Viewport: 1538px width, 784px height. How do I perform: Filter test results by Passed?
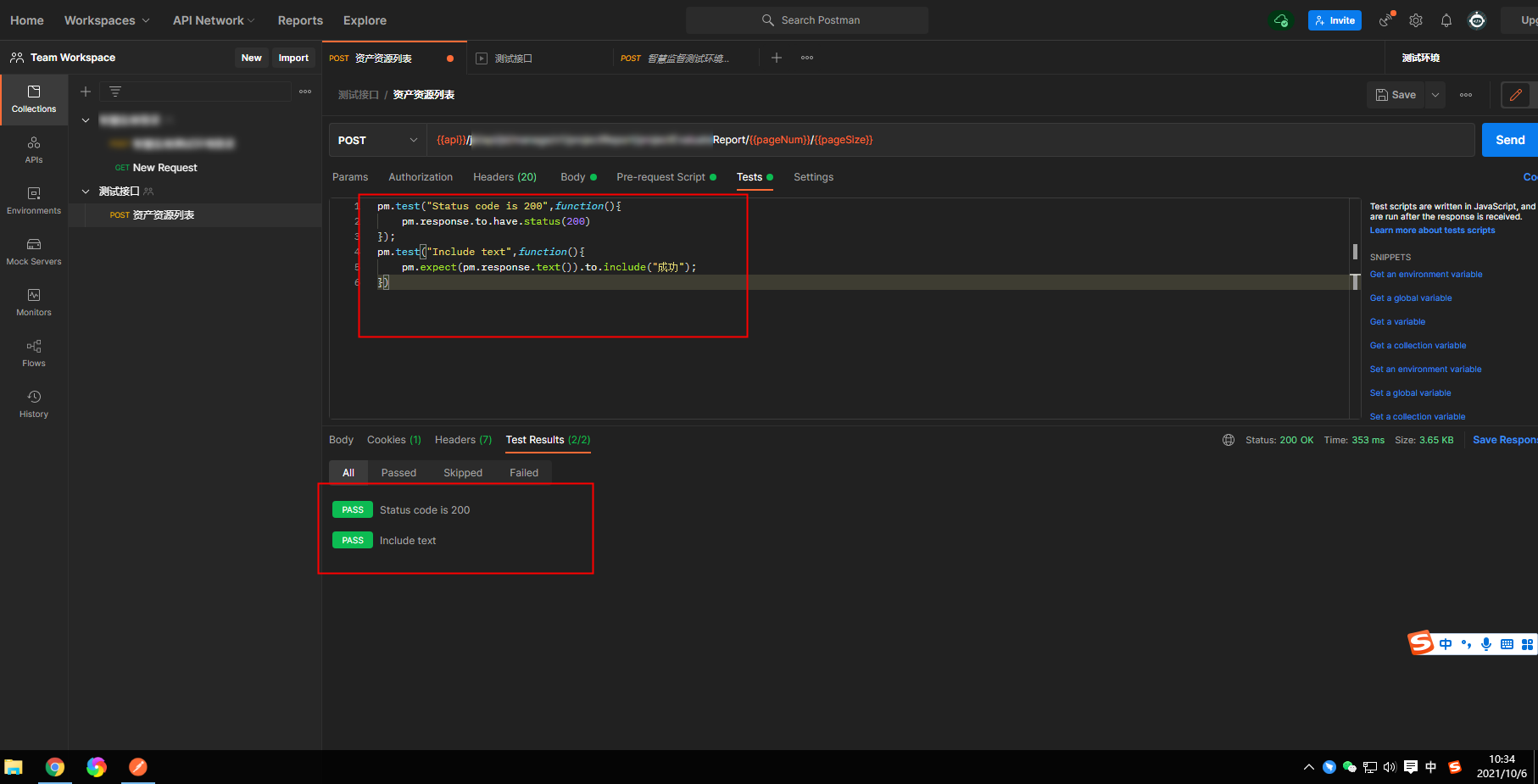(x=398, y=473)
